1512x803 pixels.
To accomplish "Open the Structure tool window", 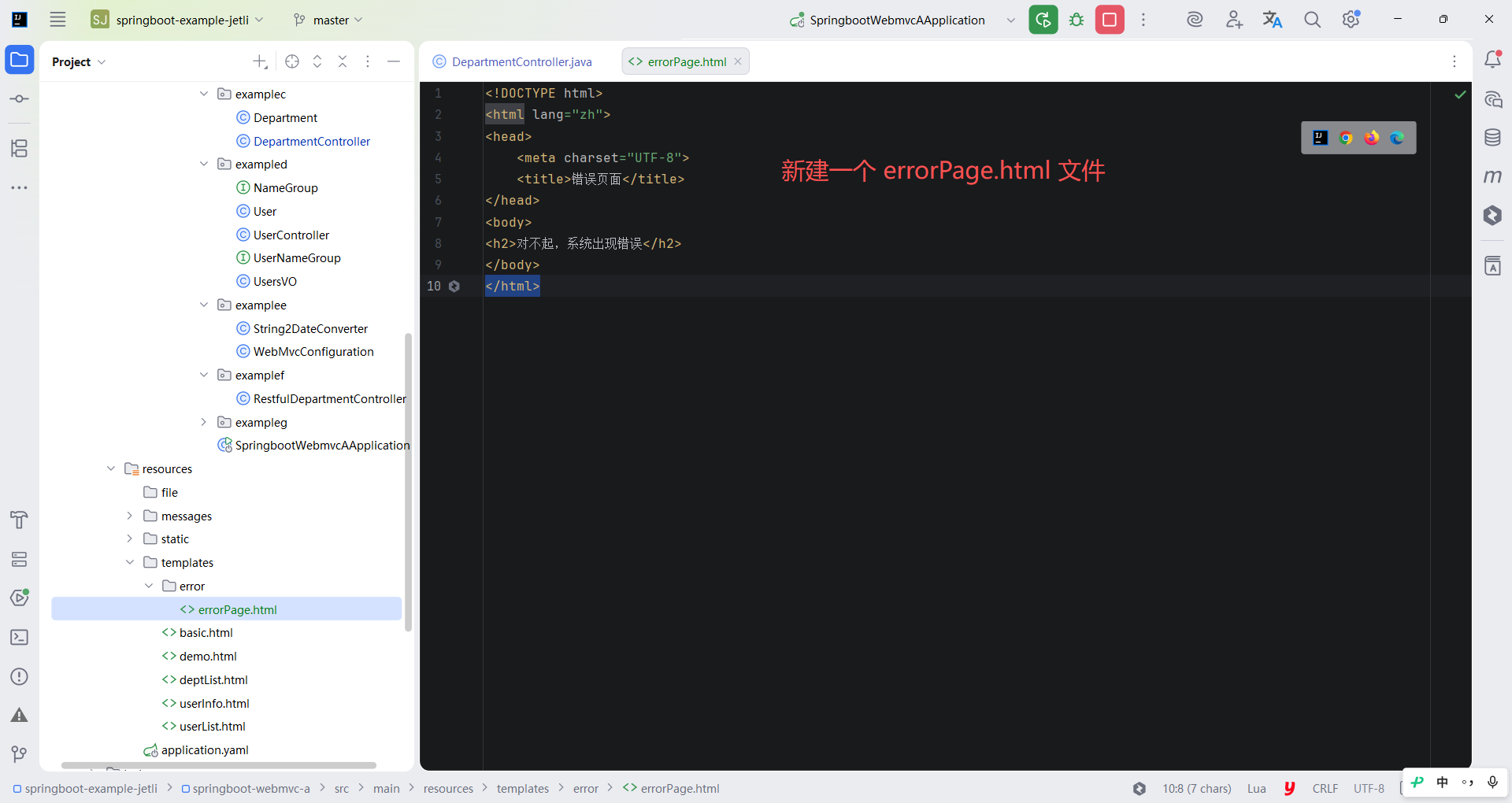I will click(x=20, y=148).
